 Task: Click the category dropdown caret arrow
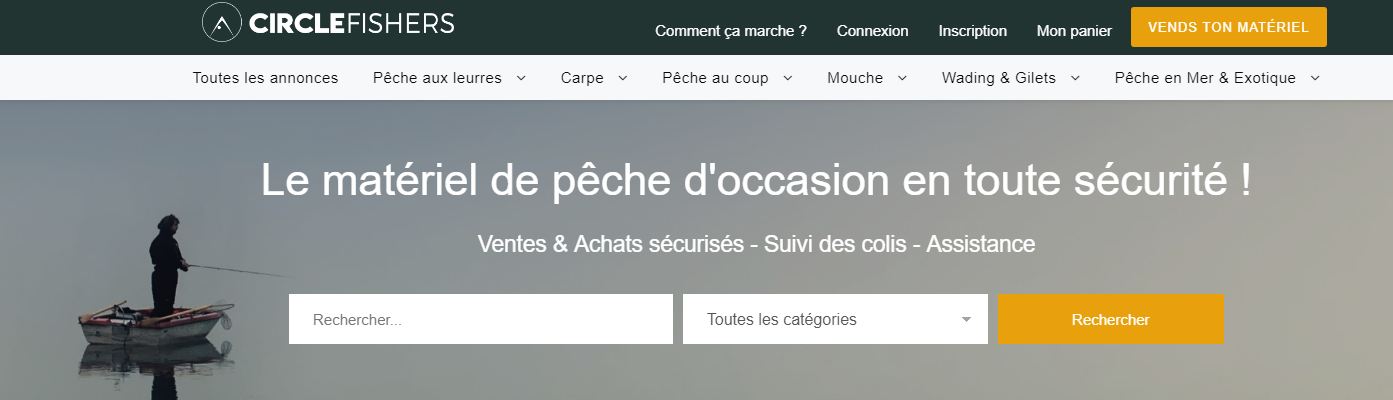(x=966, y=320)
